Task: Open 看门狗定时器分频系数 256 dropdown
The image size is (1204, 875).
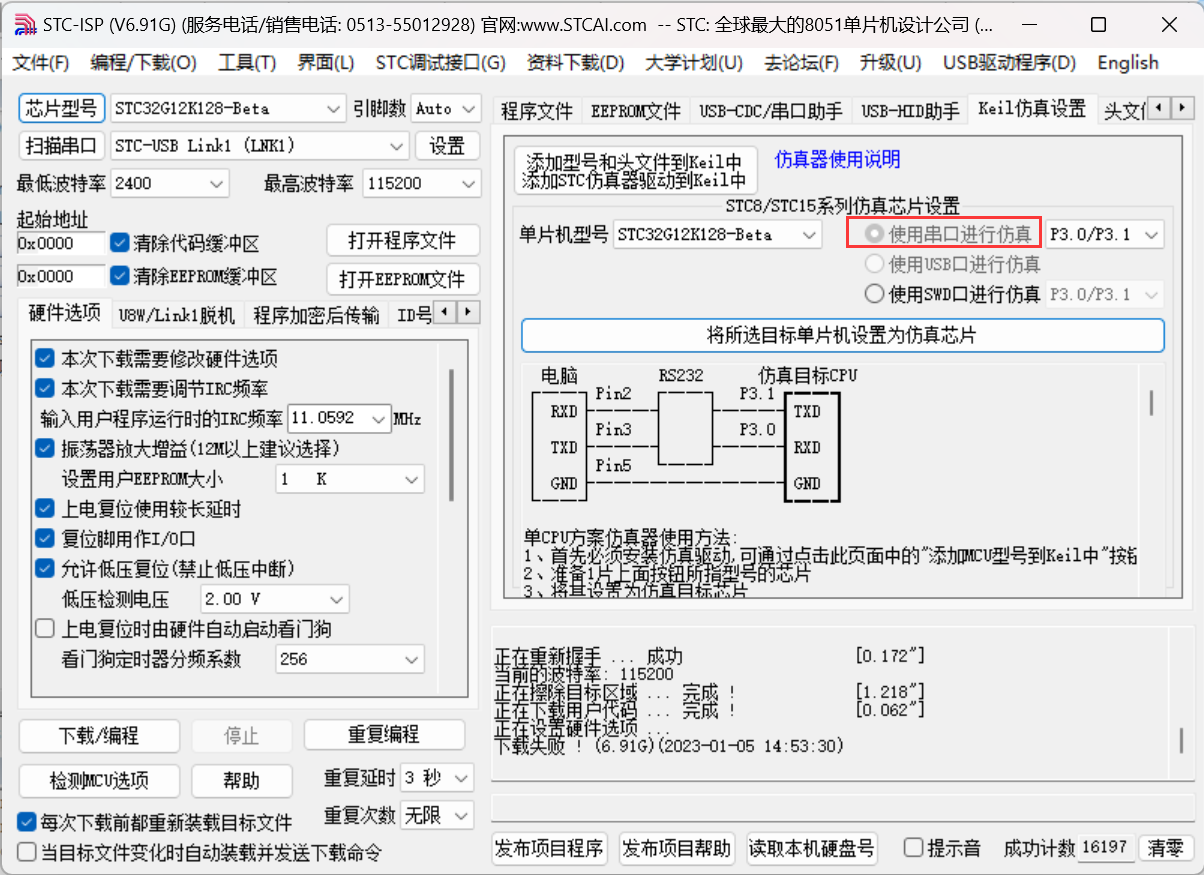Action: click(x=349, y=659)
